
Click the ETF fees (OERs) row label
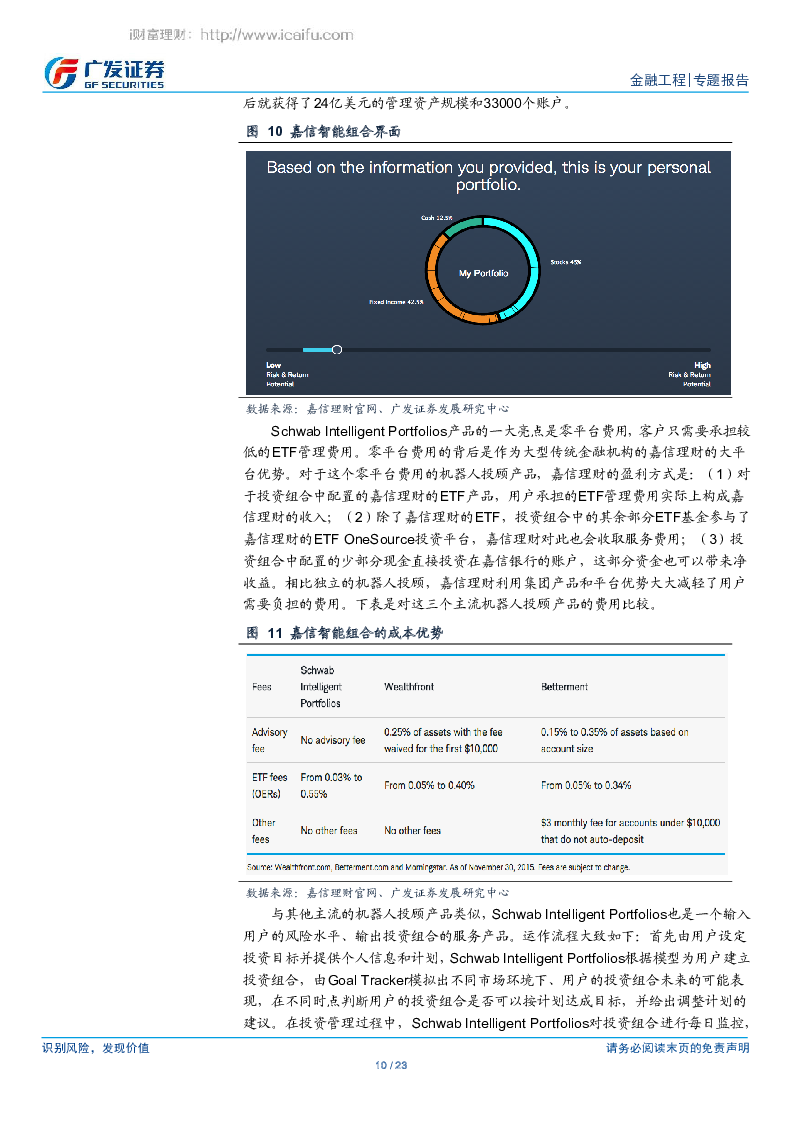(x=269, y=785)
